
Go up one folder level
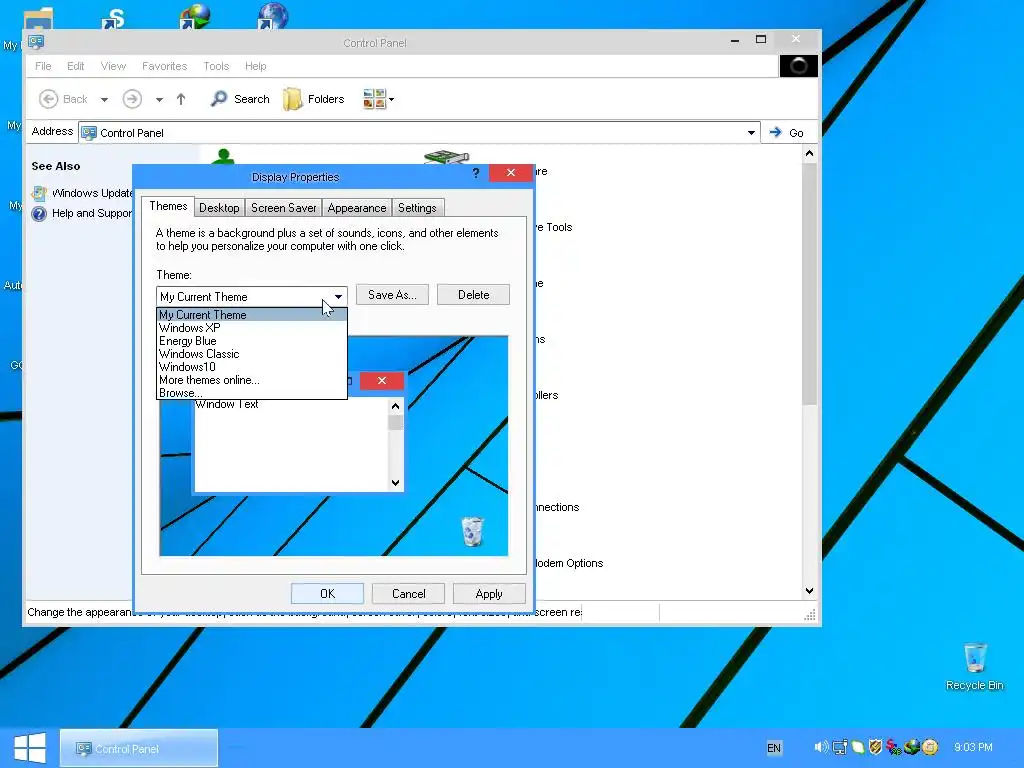pos(181,99)
